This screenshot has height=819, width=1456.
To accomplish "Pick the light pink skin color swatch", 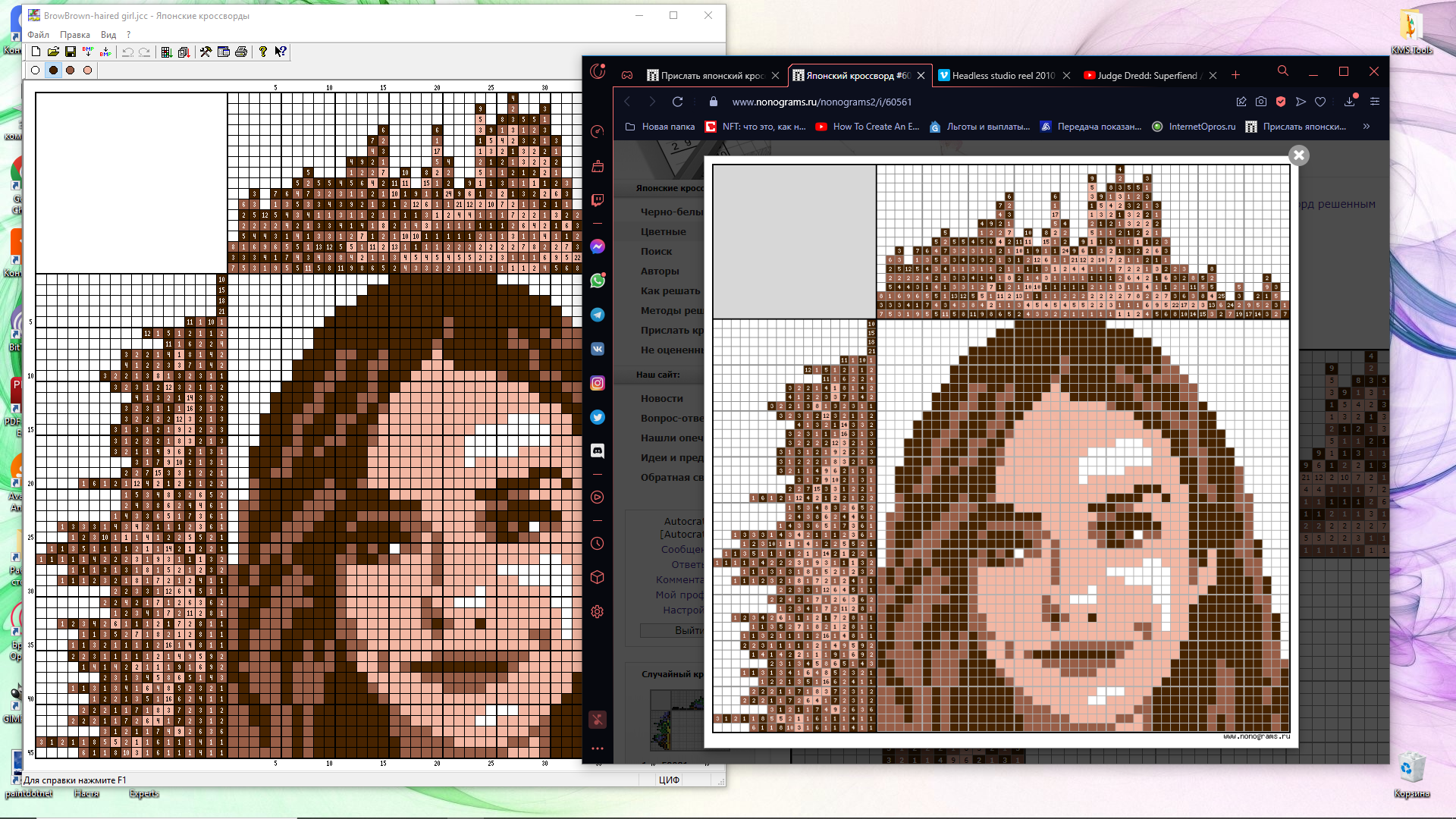I will [x=88, y=71].
